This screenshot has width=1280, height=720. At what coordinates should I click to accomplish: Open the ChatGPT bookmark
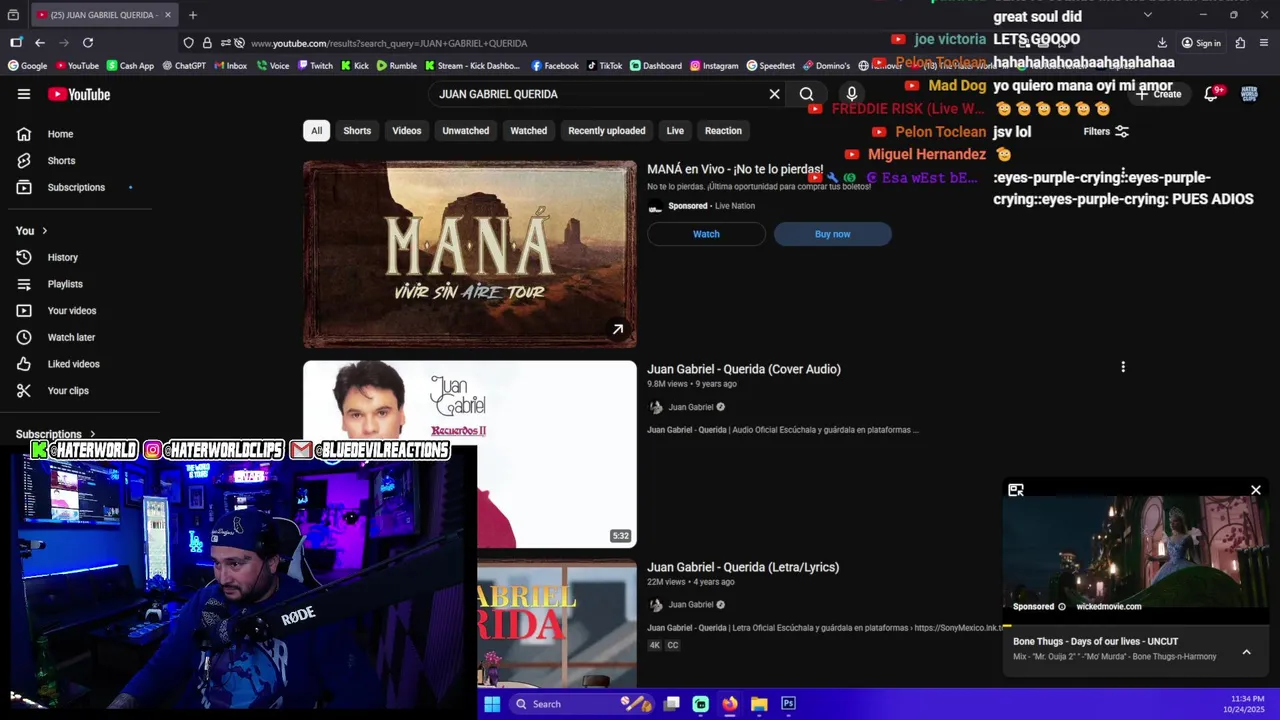183,66
